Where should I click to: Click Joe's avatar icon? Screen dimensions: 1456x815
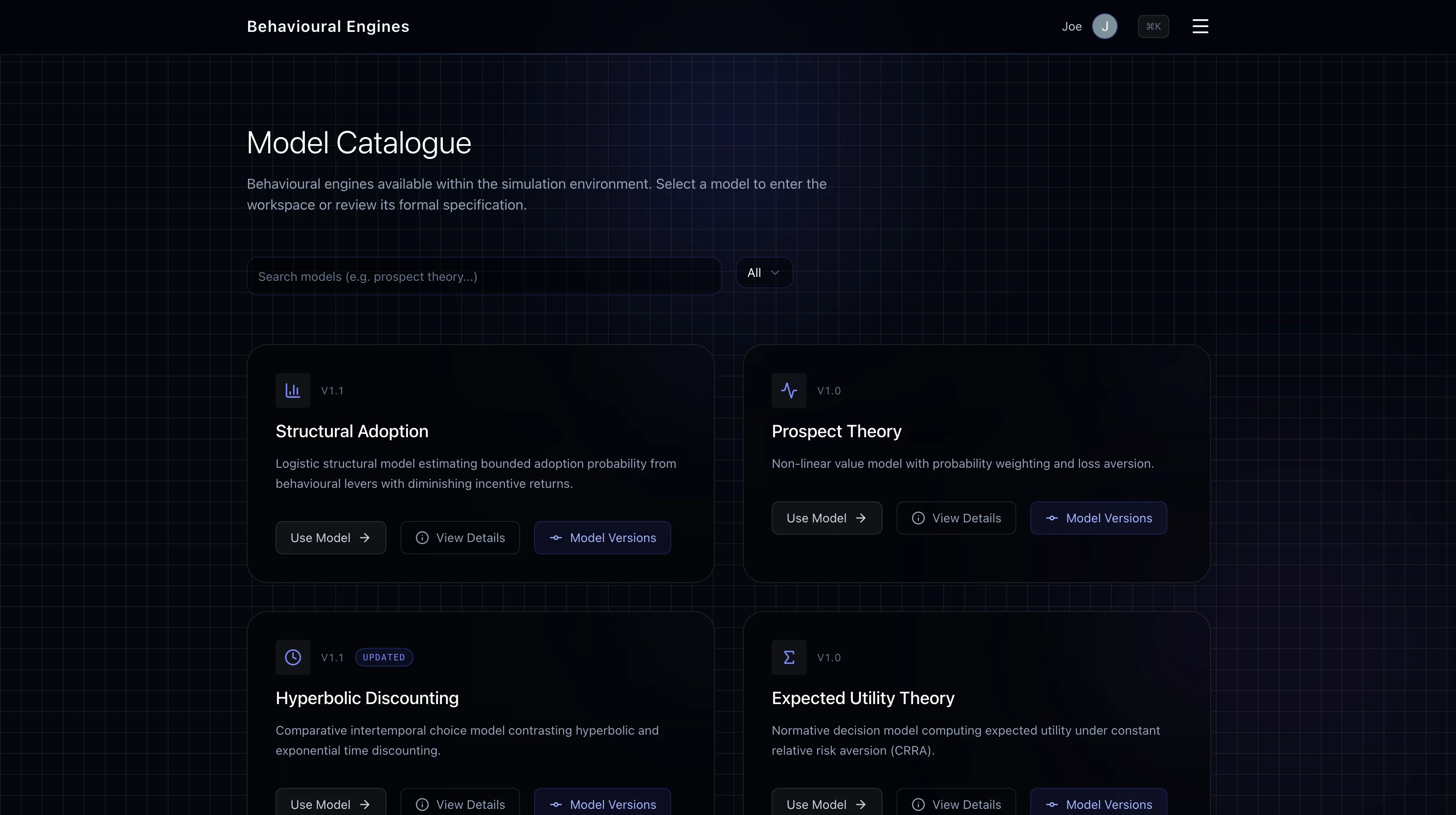point(1105,26)
